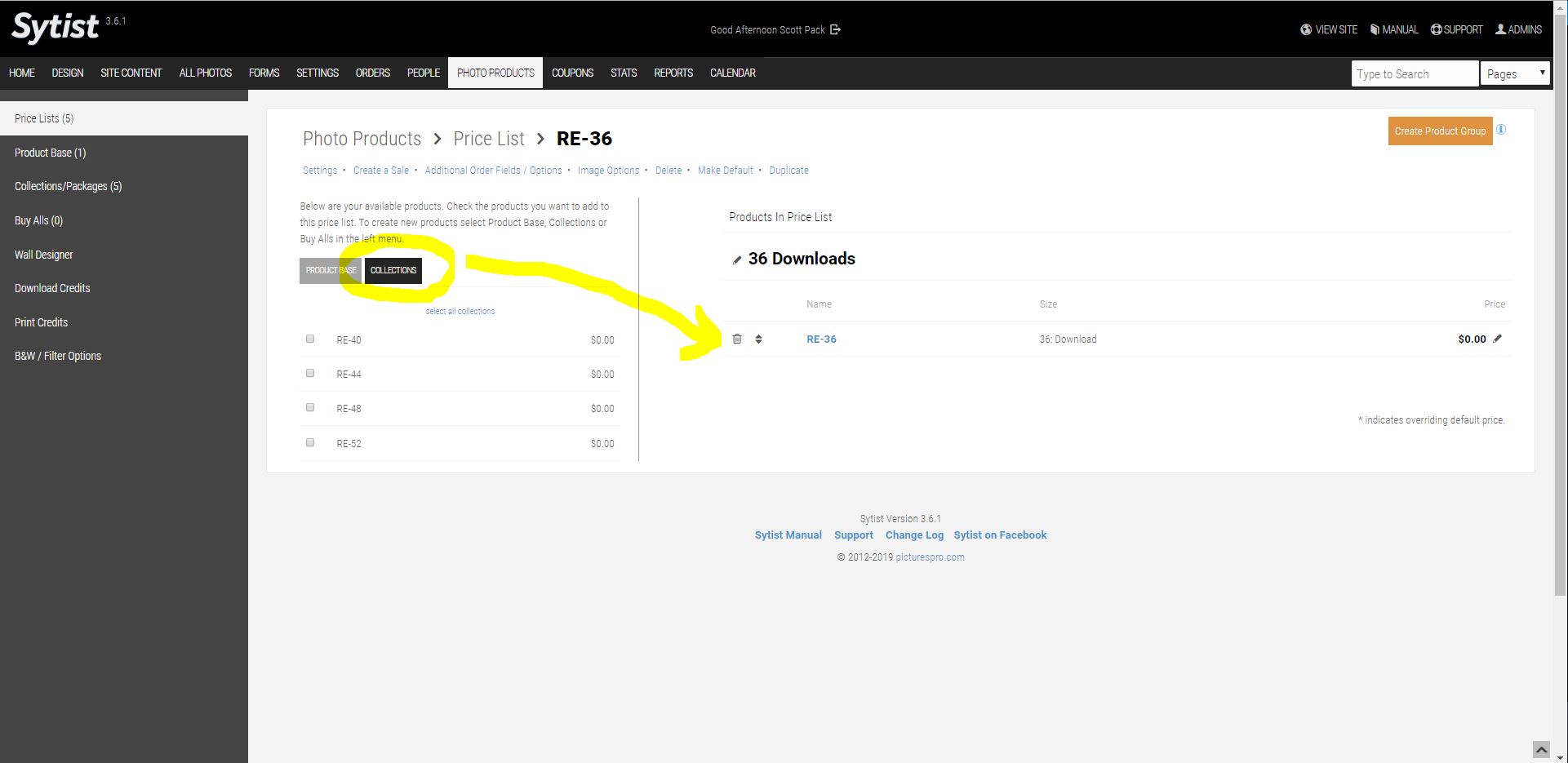Open the RE-36 product link

[x=821, y=339]
